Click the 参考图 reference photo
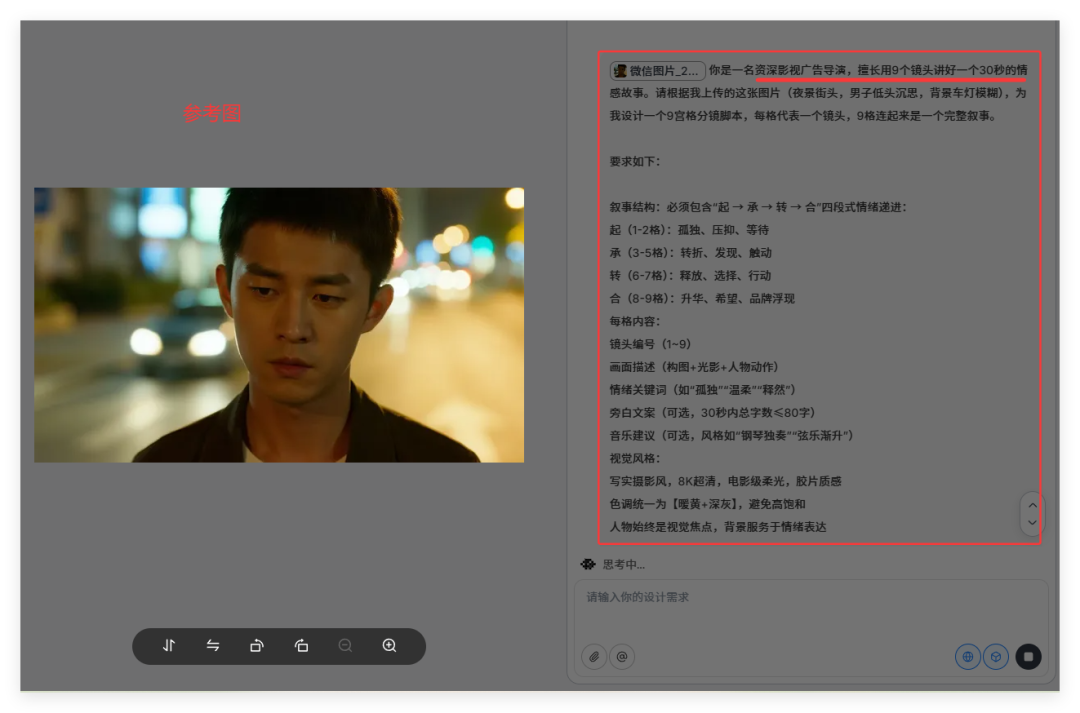The width and height of the screenshot is (1080, 713). click(278, 323)
